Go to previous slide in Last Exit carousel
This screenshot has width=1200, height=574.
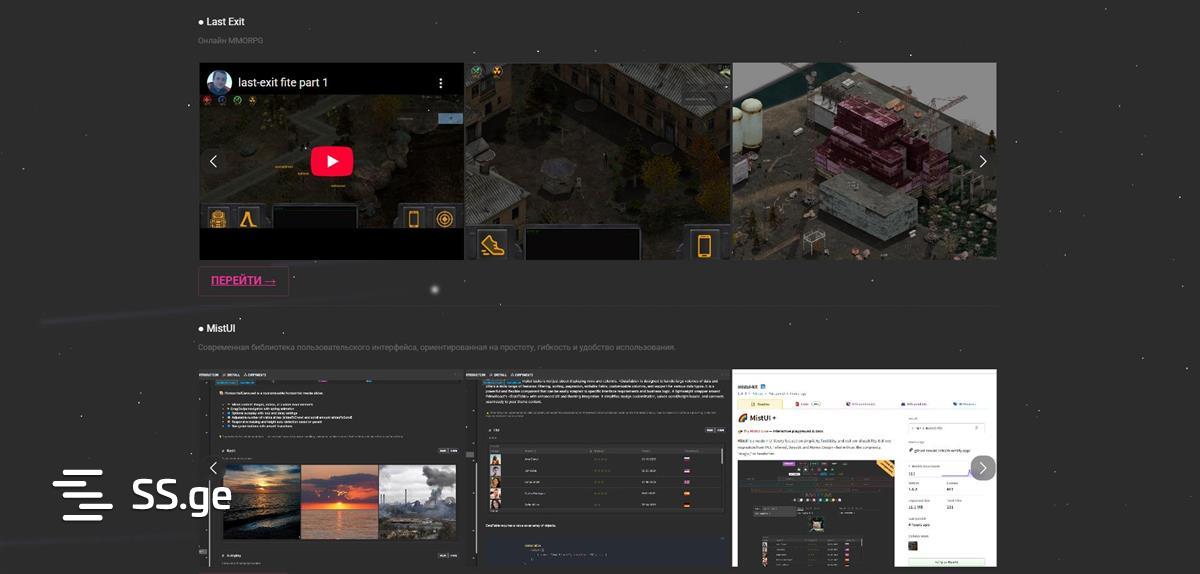[x=213, y=161]
